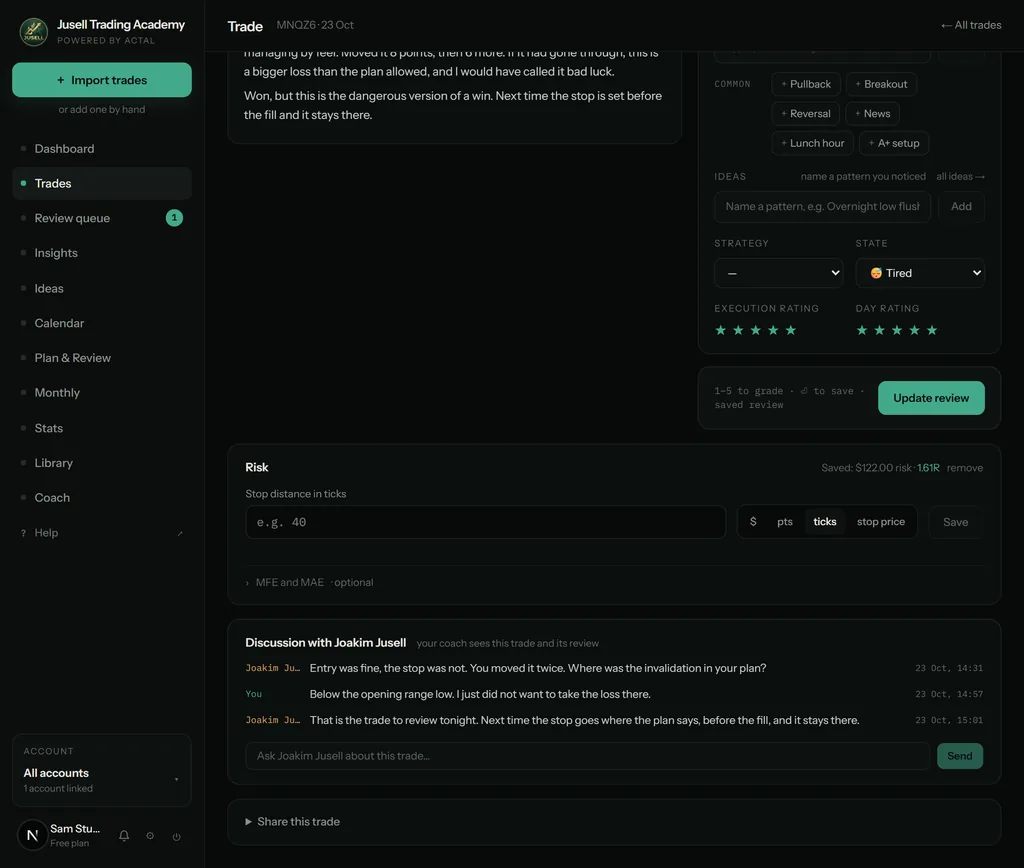This screenshot has width=1024, height=868.
Task: Select the ticks unit for risk
Action: click(825, 522)
